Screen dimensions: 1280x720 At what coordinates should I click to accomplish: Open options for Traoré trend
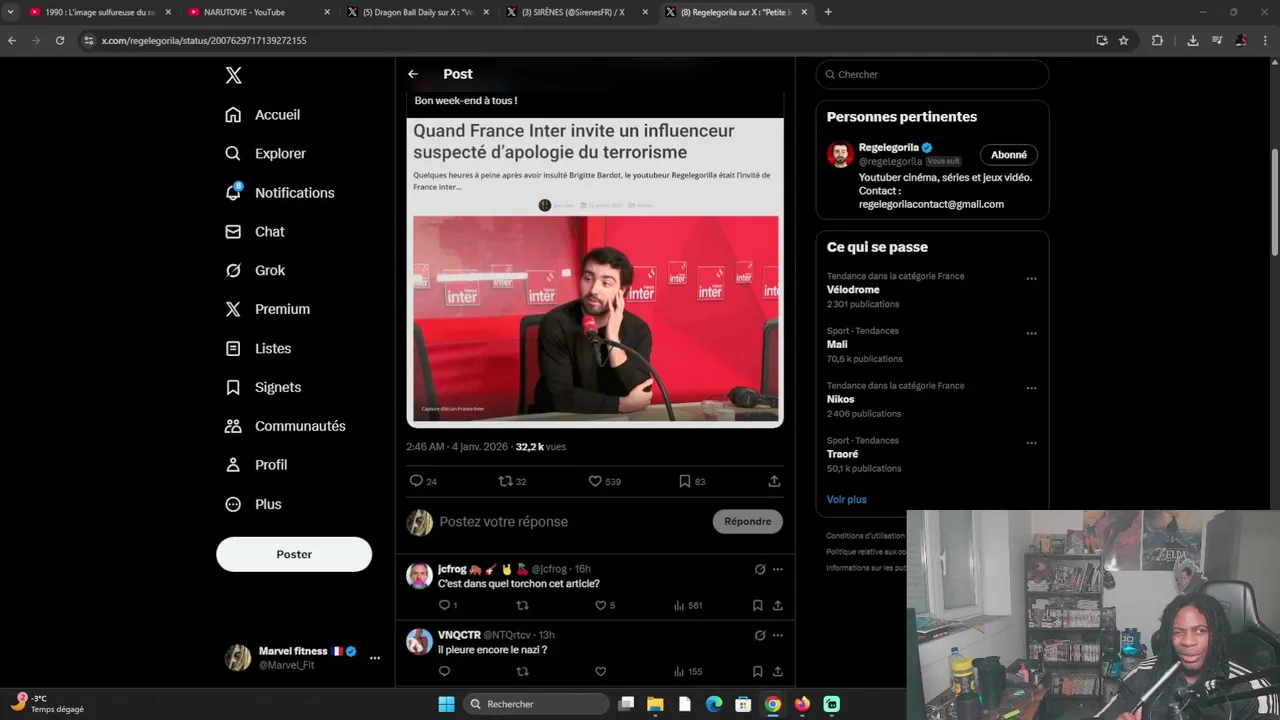coord(1031,443)
